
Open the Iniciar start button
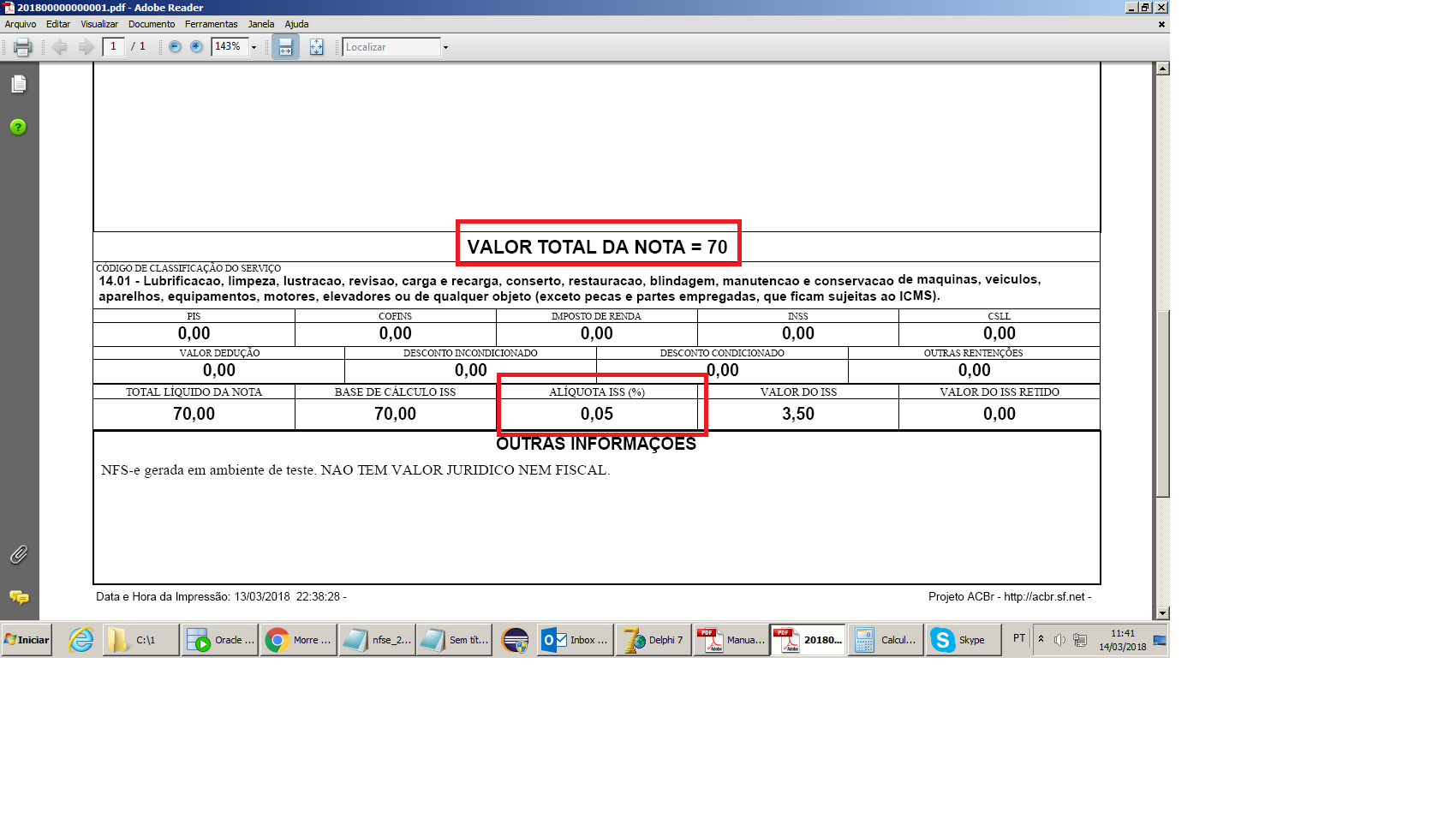pyautogui.click(x=27, y=640)
